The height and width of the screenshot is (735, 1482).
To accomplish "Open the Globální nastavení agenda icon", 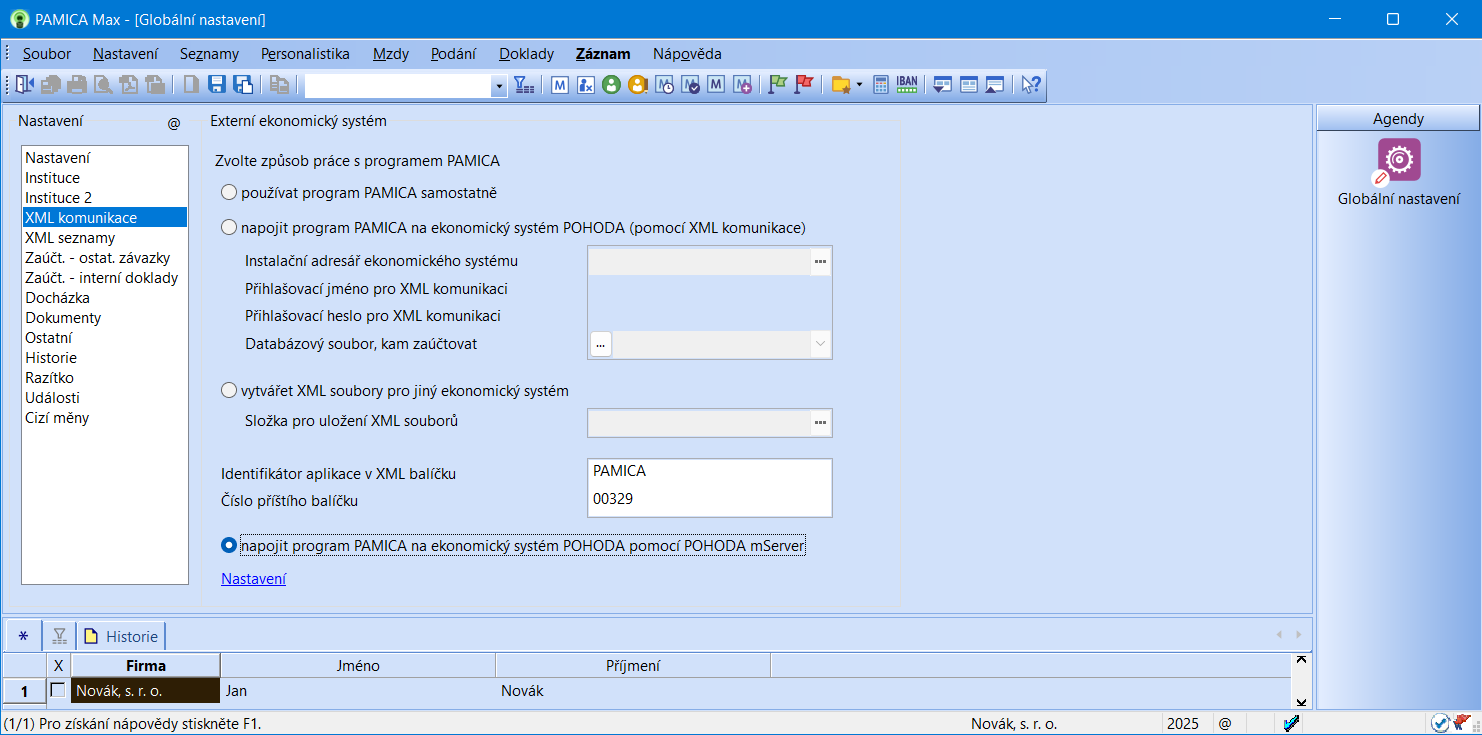I will pyautogui.click(x=1398, y=160).
